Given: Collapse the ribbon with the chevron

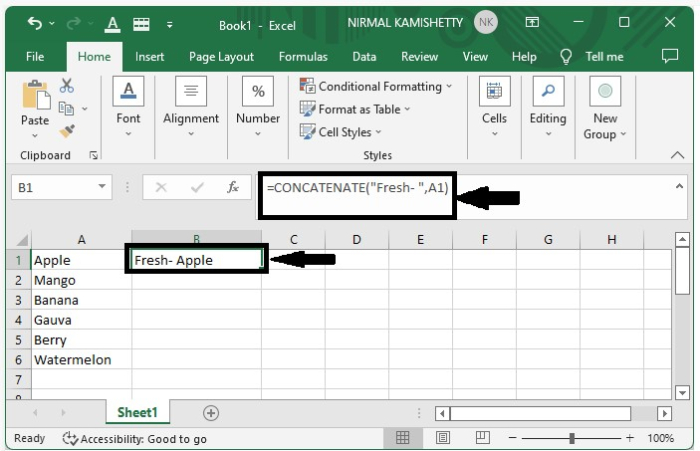Looking at the screenshot, I should pos(677,155).
